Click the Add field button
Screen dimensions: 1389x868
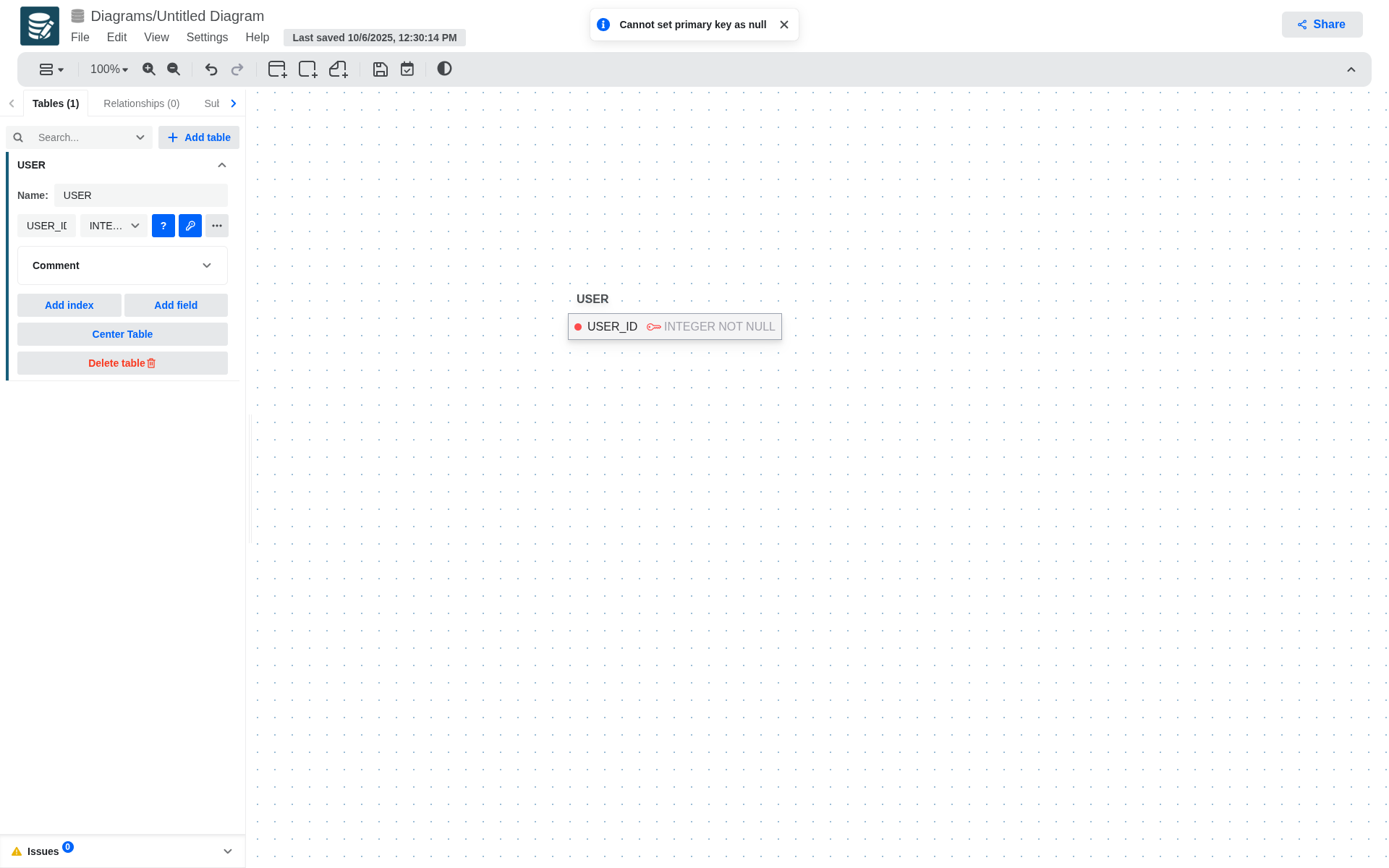pos(176,305)
